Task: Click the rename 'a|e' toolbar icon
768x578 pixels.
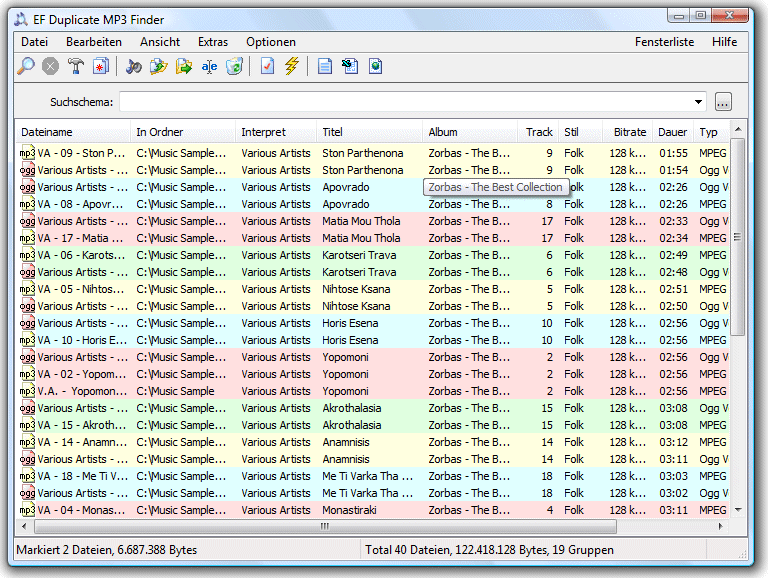Action: click(x=209, y=67)
